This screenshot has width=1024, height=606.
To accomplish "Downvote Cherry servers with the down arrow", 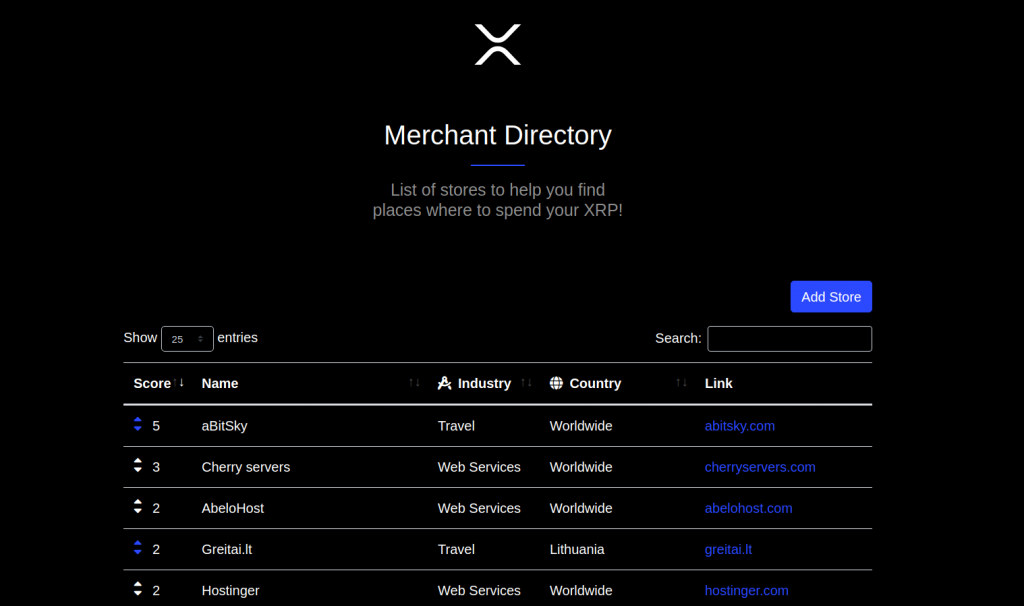I will tap(138, 470).
